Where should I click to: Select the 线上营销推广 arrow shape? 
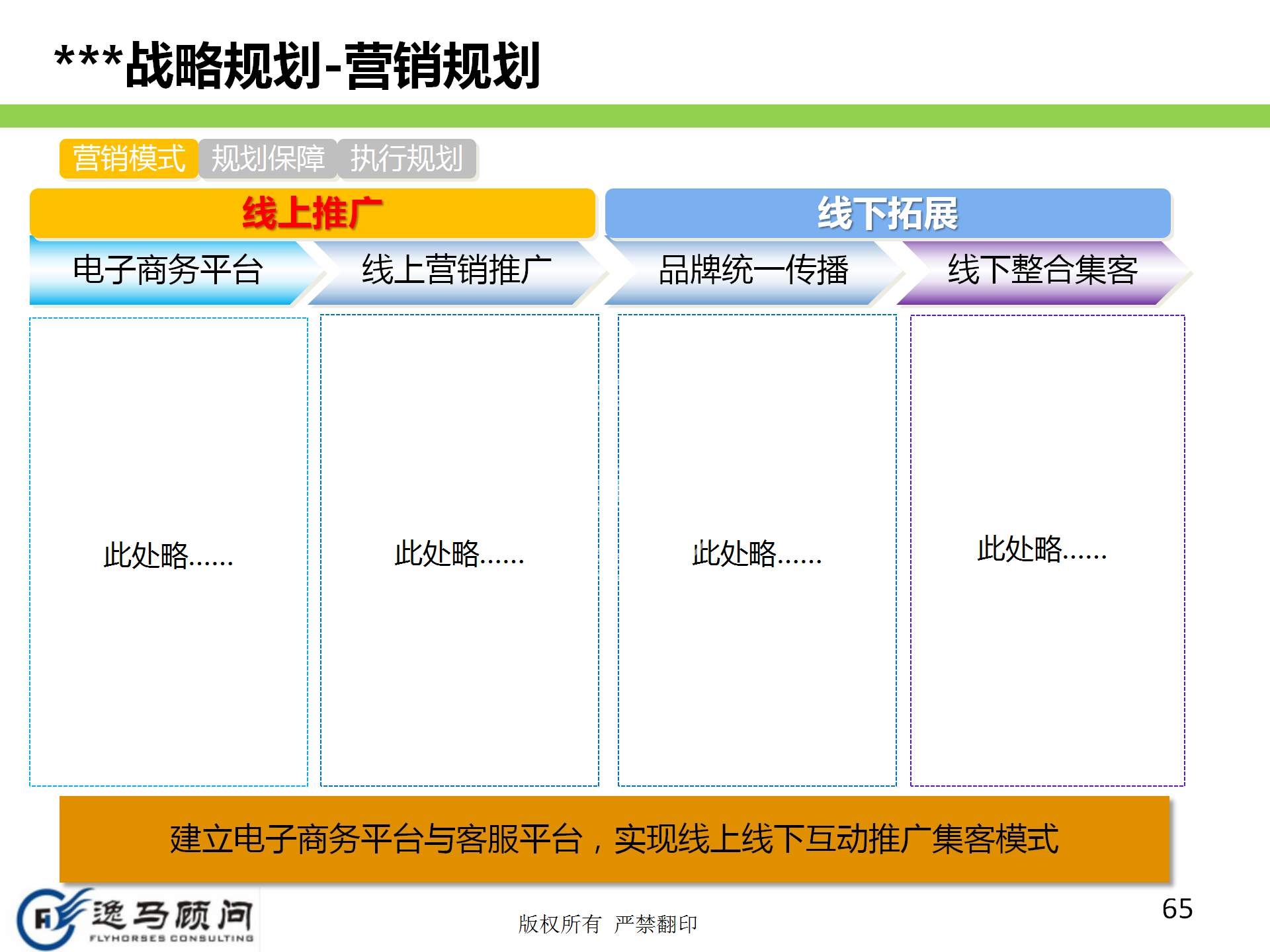click(456, 271)
